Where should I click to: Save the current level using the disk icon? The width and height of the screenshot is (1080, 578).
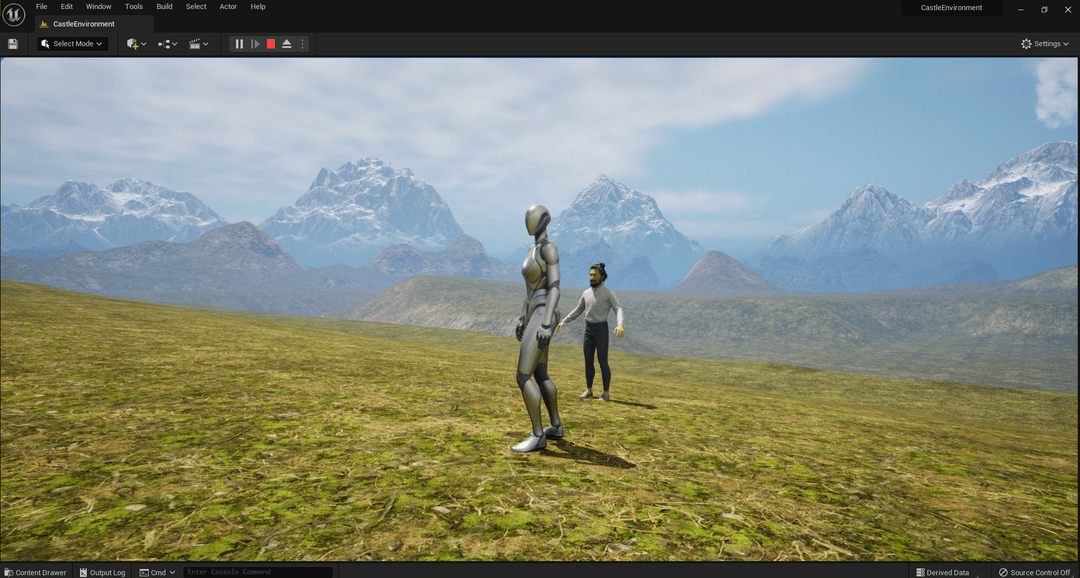13,44
